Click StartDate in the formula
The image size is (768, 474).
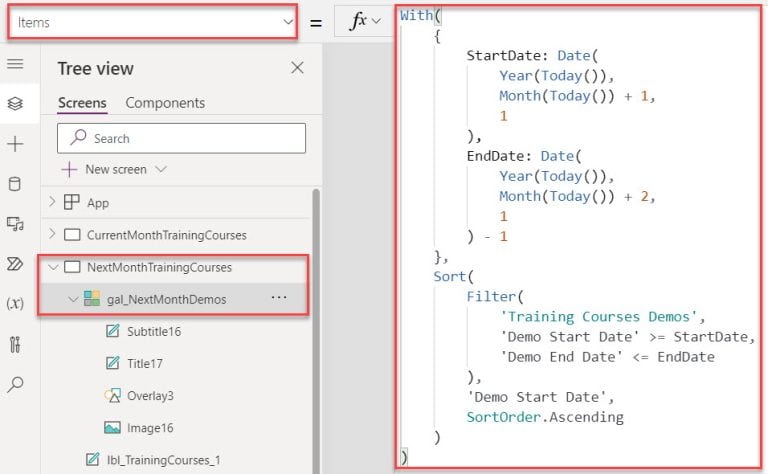[503, 55]
